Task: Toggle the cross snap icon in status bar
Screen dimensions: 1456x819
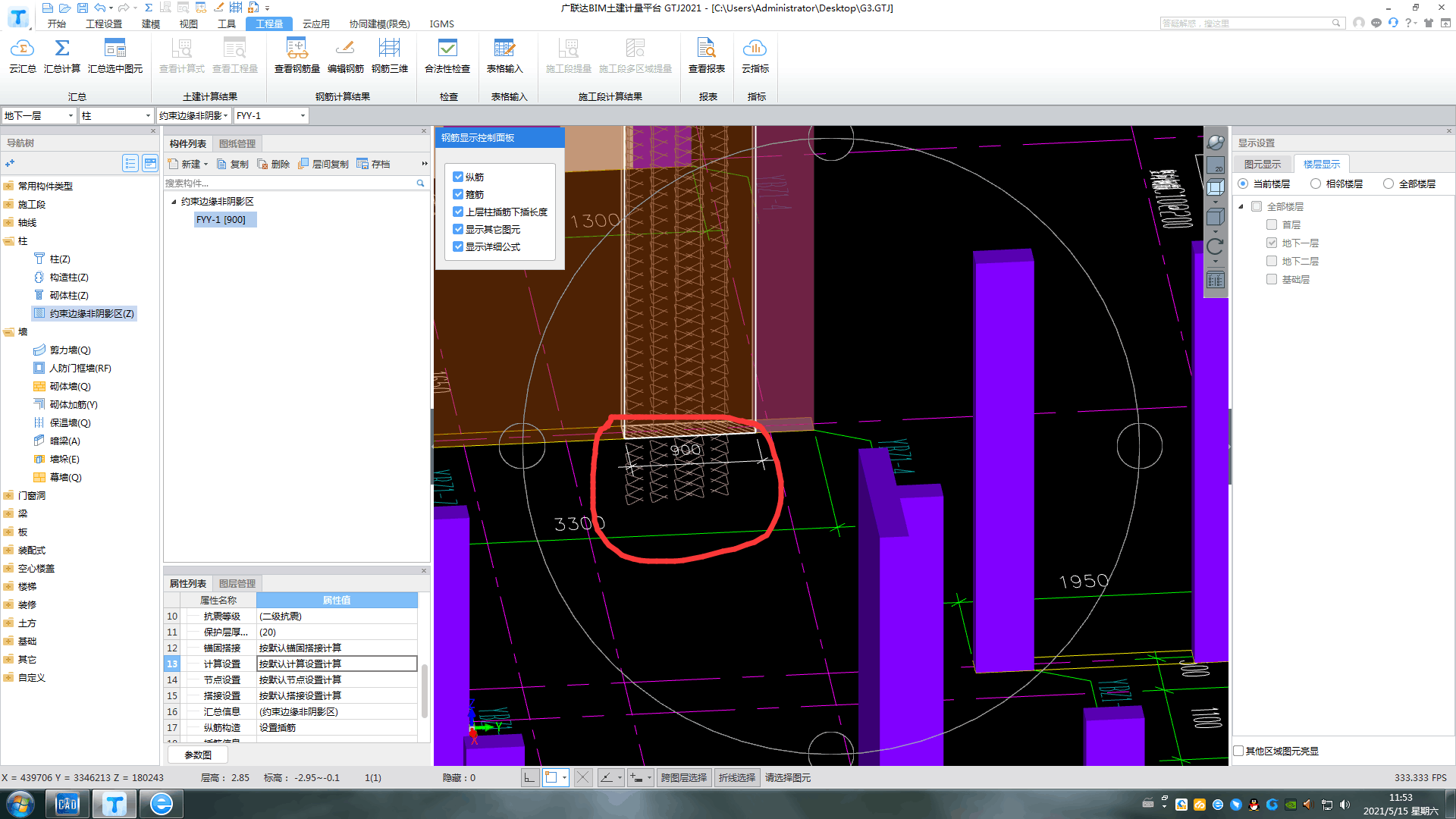Action: coord(582,777)
